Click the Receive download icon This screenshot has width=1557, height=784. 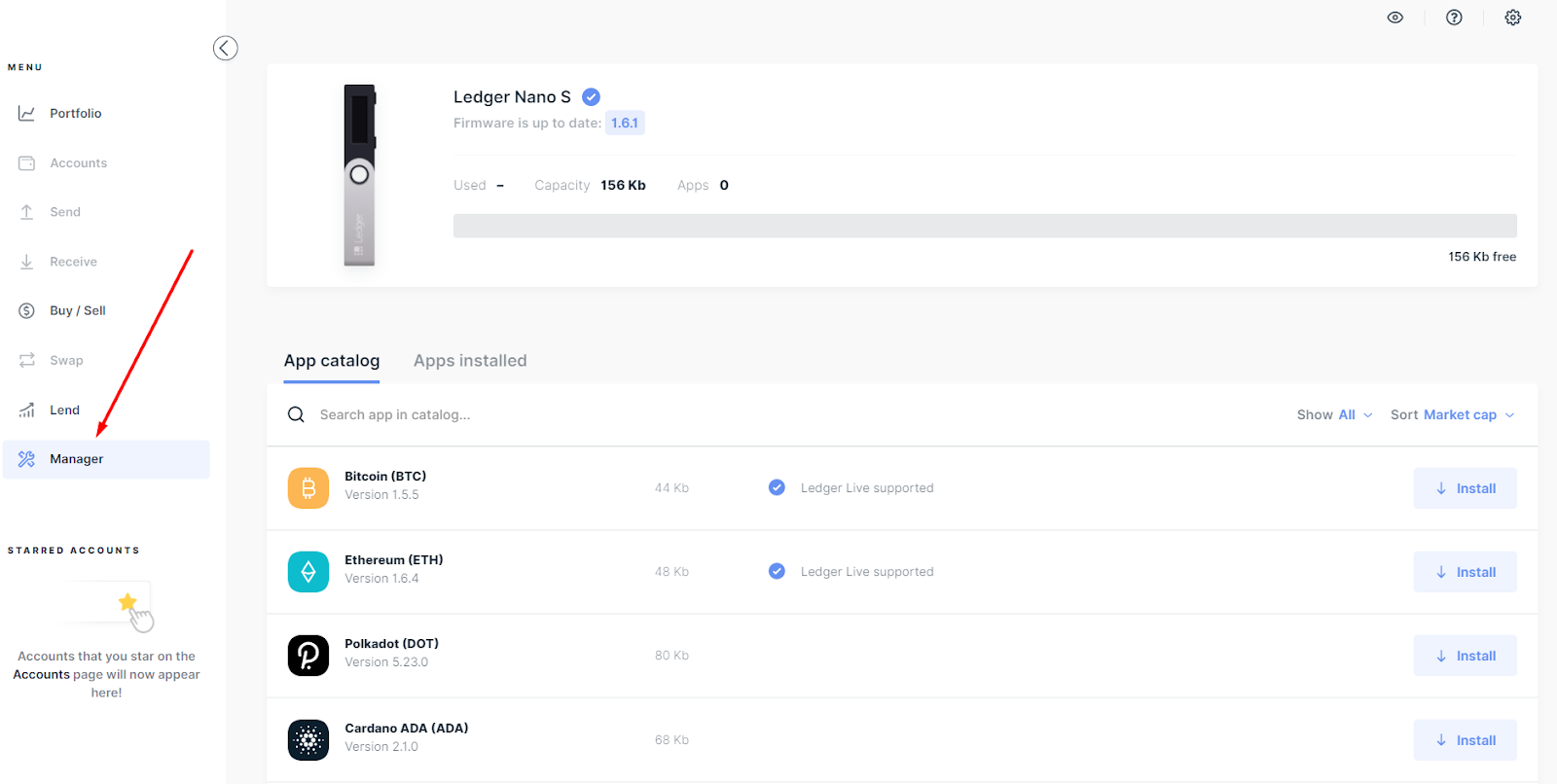27,262
